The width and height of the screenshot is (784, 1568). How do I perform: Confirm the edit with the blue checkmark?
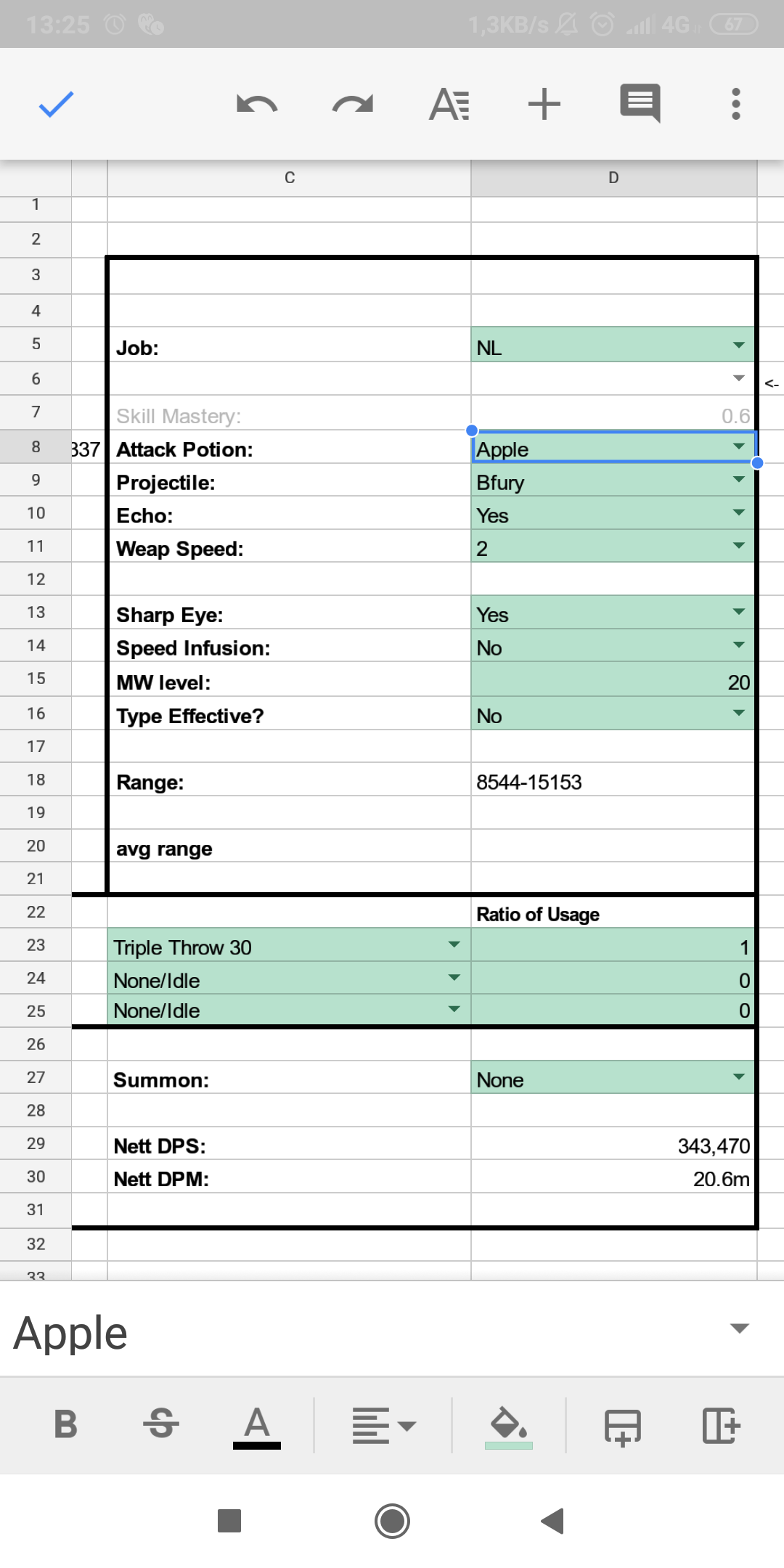click(x=56, y=105)
